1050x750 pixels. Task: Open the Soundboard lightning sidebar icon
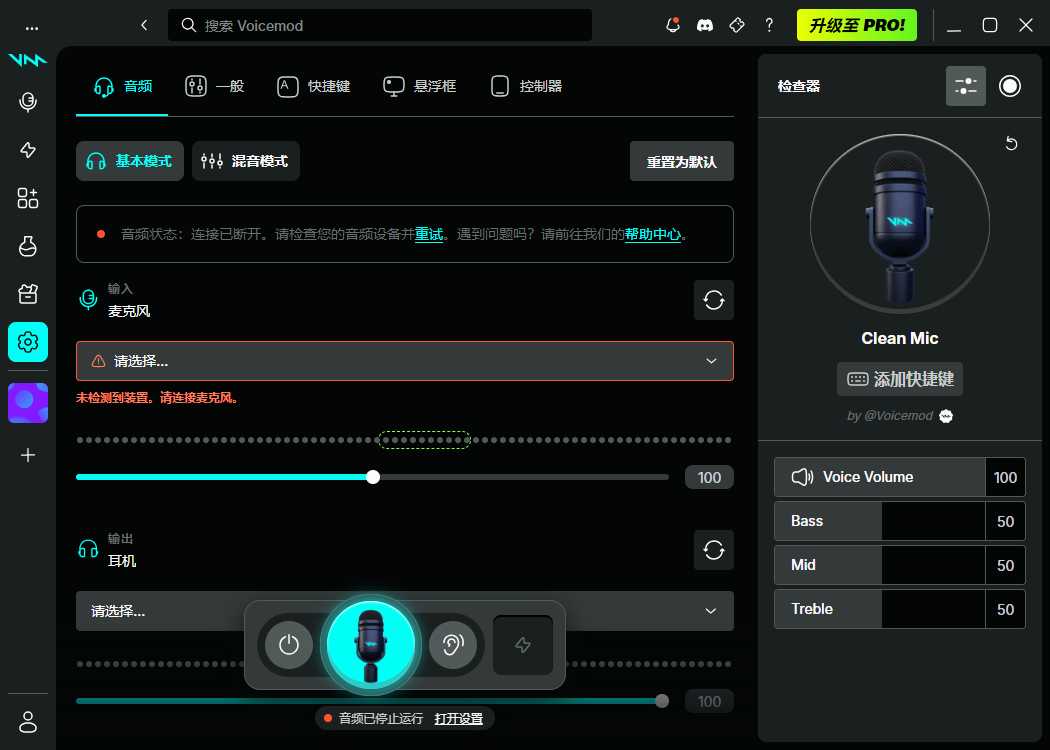(x=28, y=150)
